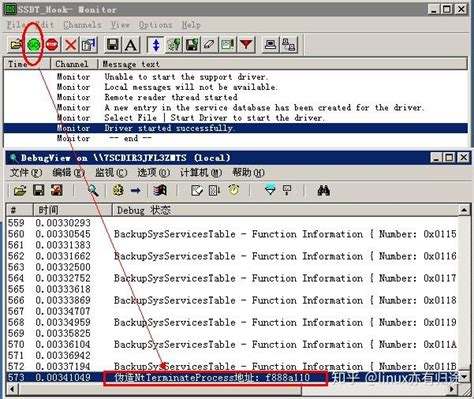Select the Driver started successfully row

[235, 128]
